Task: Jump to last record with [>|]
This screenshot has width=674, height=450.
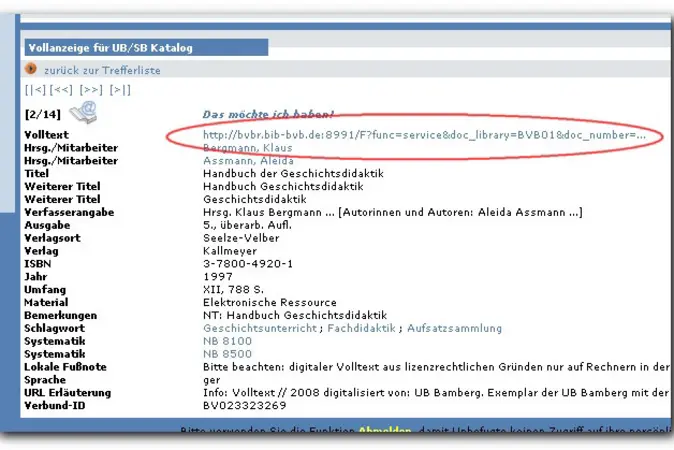Action: coord(120,90)
